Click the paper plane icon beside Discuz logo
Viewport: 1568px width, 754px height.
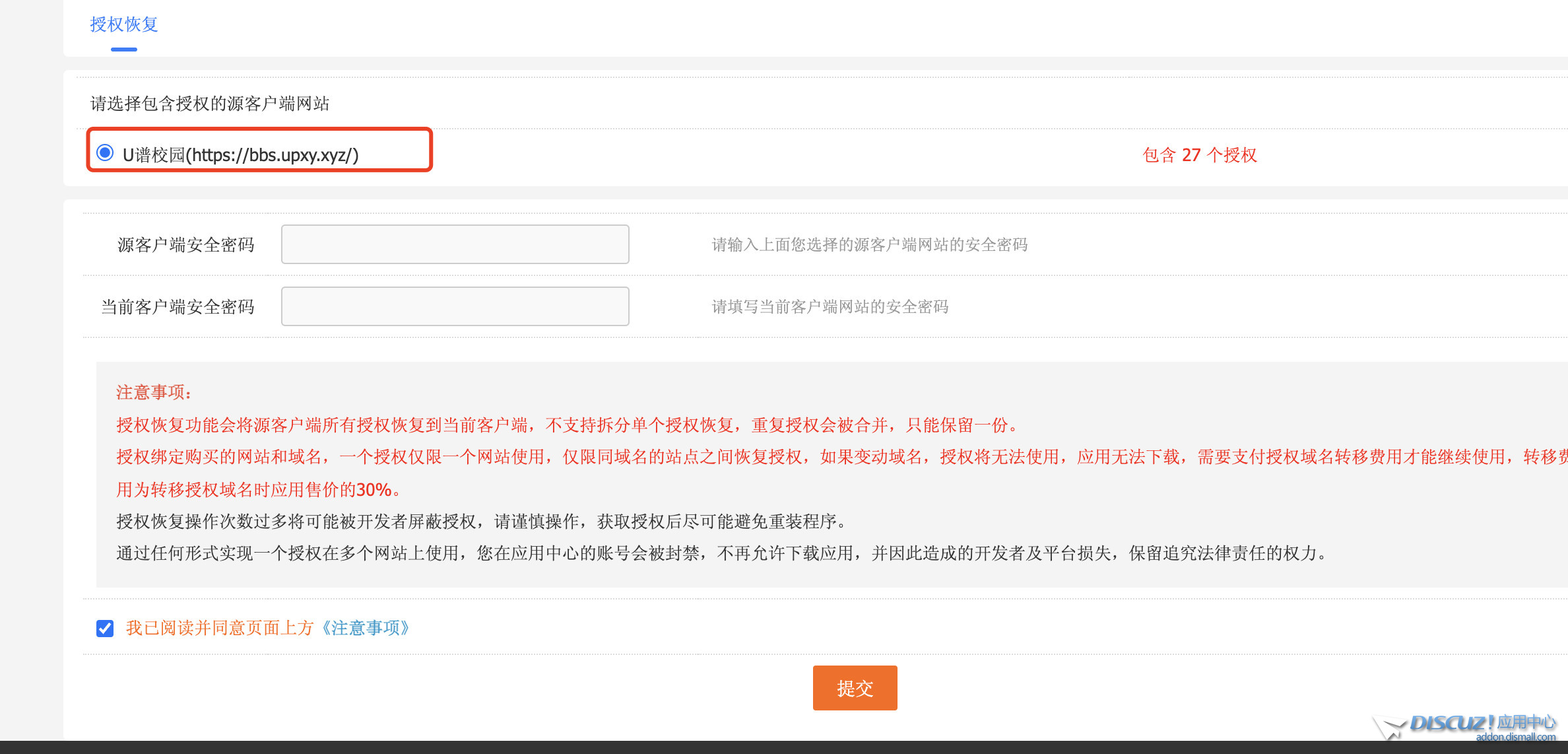1389,727
